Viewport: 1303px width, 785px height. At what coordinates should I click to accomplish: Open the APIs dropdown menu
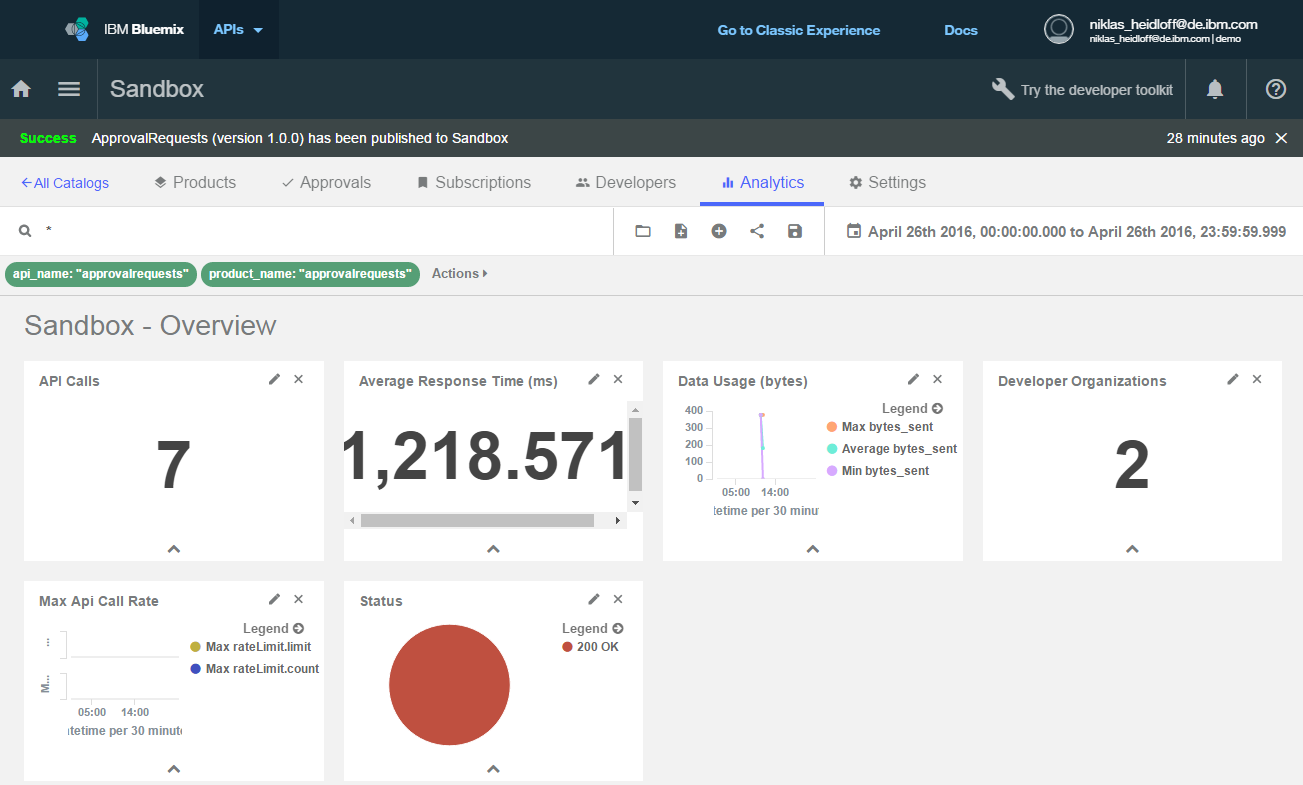pyautogui.click(x=238, y=29)
